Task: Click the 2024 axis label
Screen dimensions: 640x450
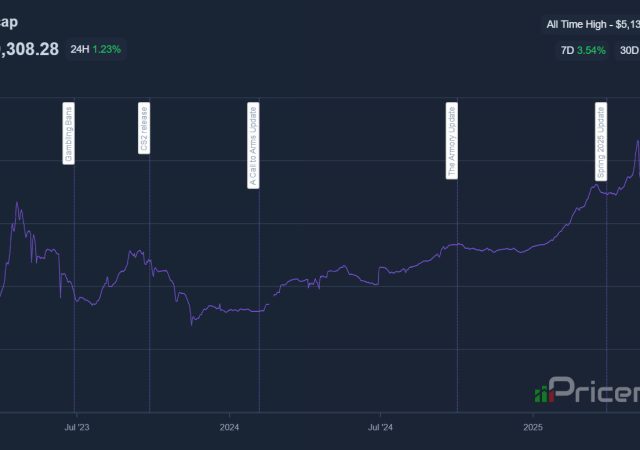Action: pos(229,428)
